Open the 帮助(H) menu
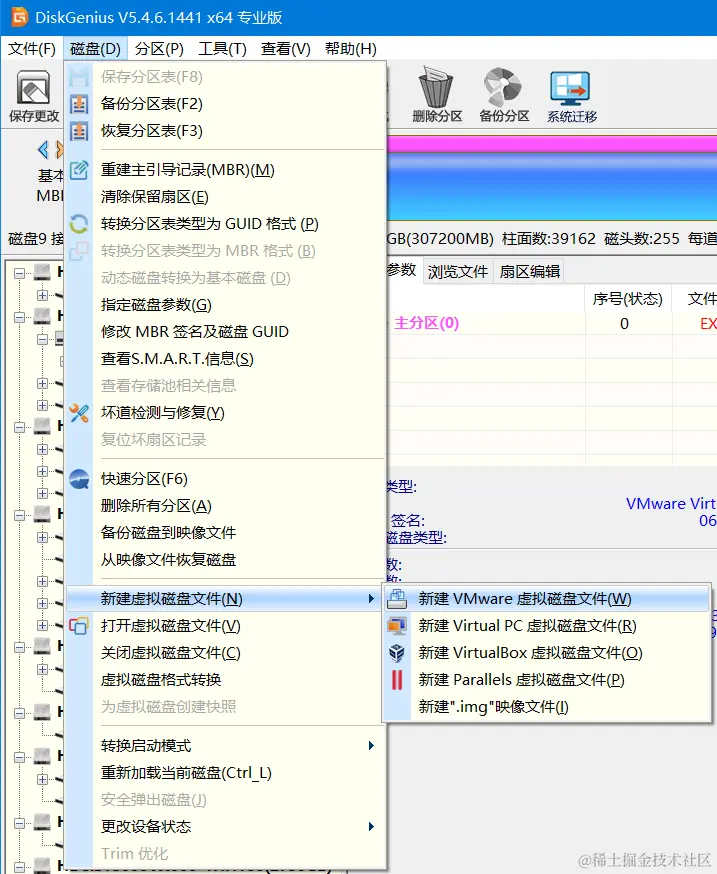 pos(351,49)
